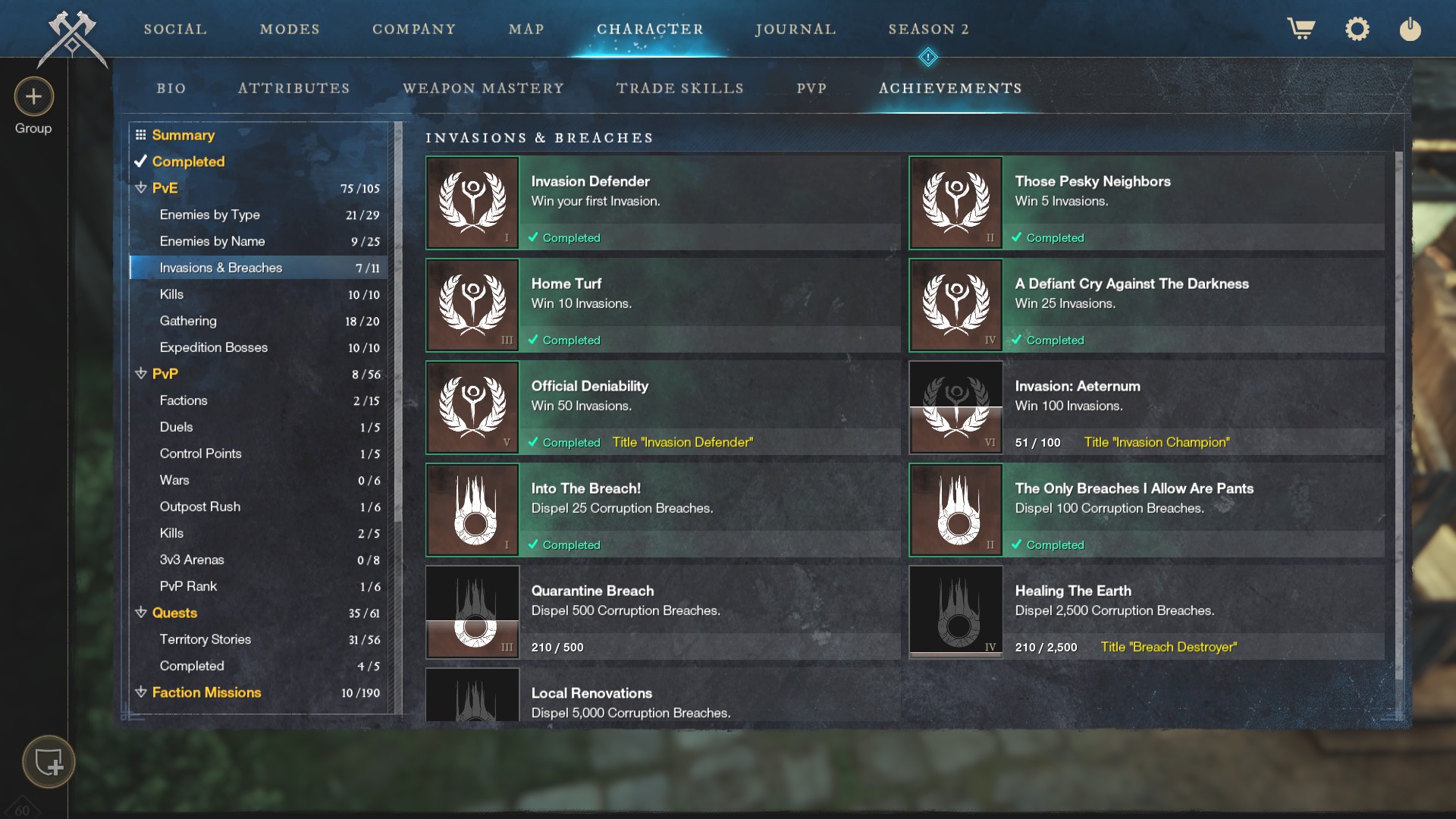Select Quarantine Breach progress achievement
Image resolution: width=1456 pixels, height=819 pixels.
[662, 612]
